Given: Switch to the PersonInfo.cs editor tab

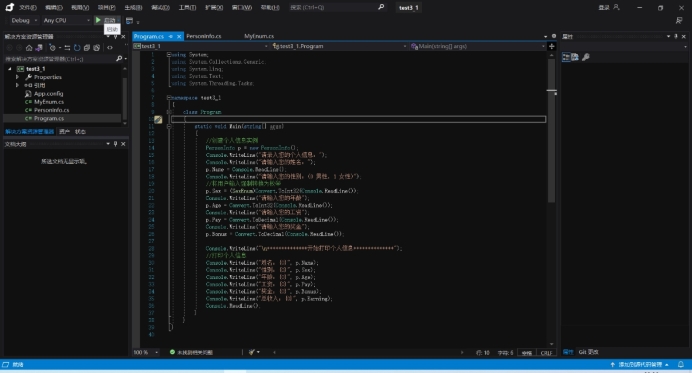Looking at the screenshot, I should point(204,36).
